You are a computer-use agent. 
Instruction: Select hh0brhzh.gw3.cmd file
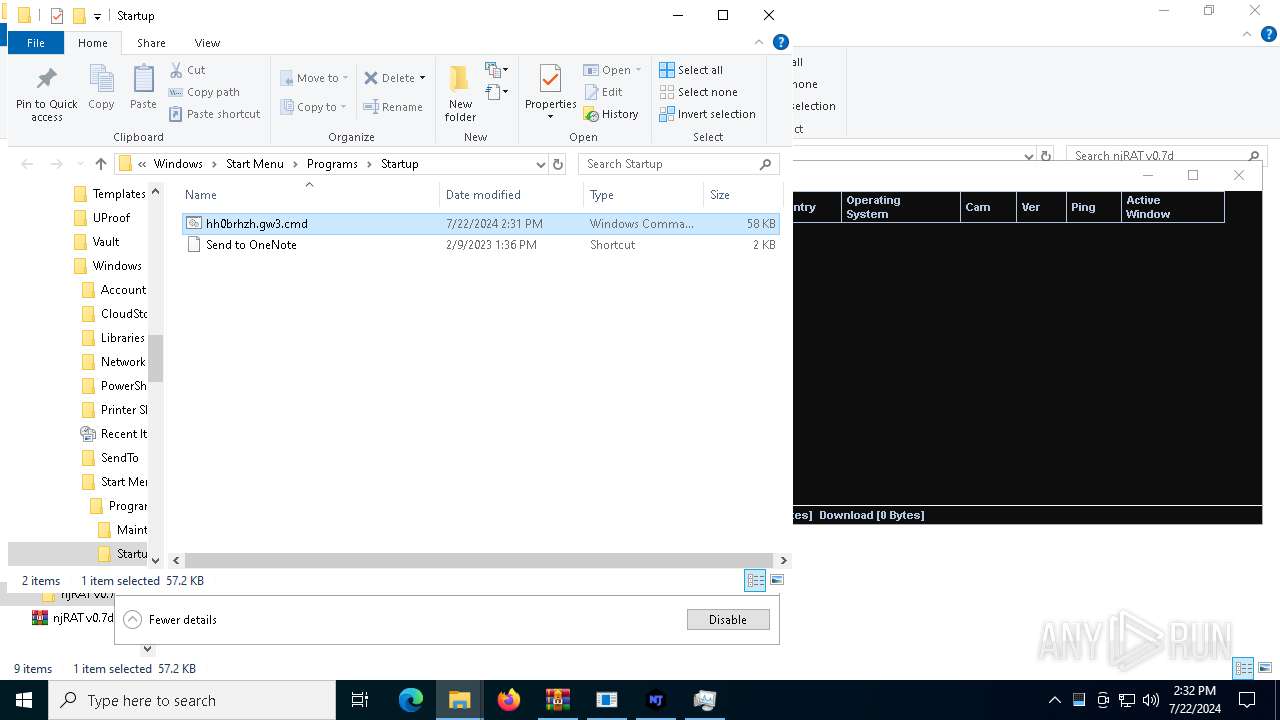481,224
